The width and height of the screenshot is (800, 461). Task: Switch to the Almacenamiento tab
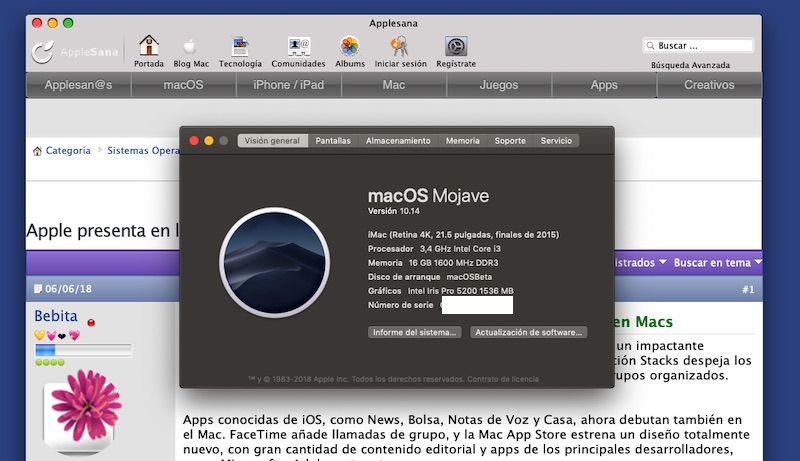click(x=398, y=141)
